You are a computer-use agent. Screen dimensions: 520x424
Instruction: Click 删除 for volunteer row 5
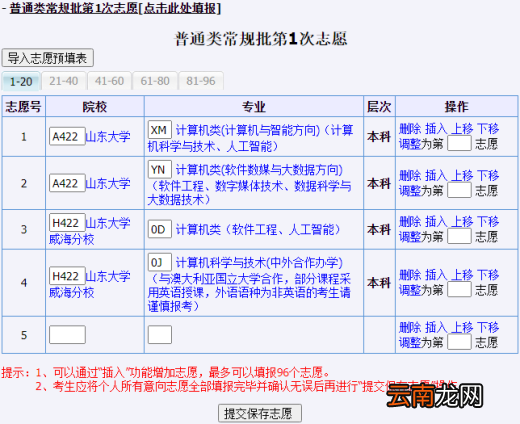click(410, 327)
